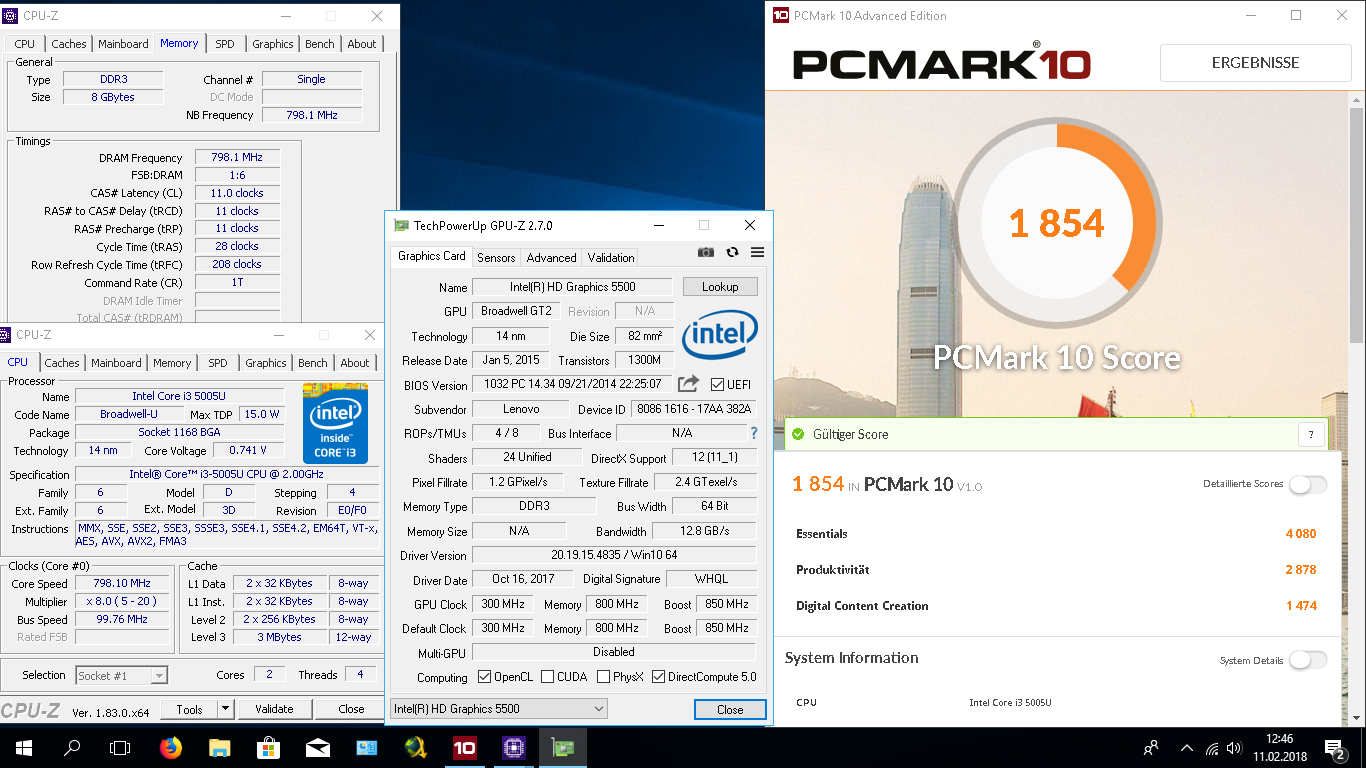Launch Firefox from the taskbar
The image size is (1366, 768).
pos(171,747)
